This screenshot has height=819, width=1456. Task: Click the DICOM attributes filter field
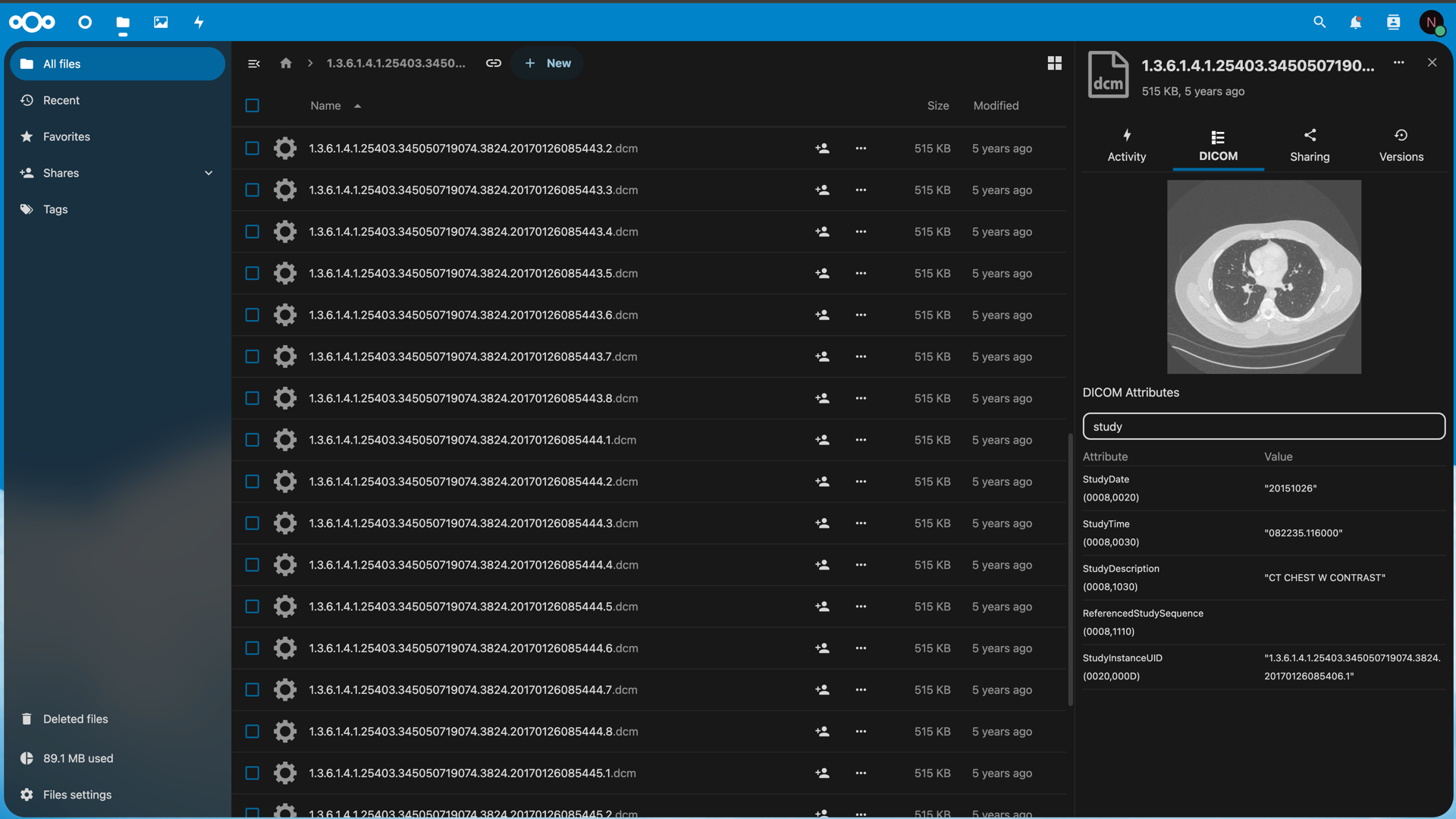pyautogui.click(x=1263, y=426)
